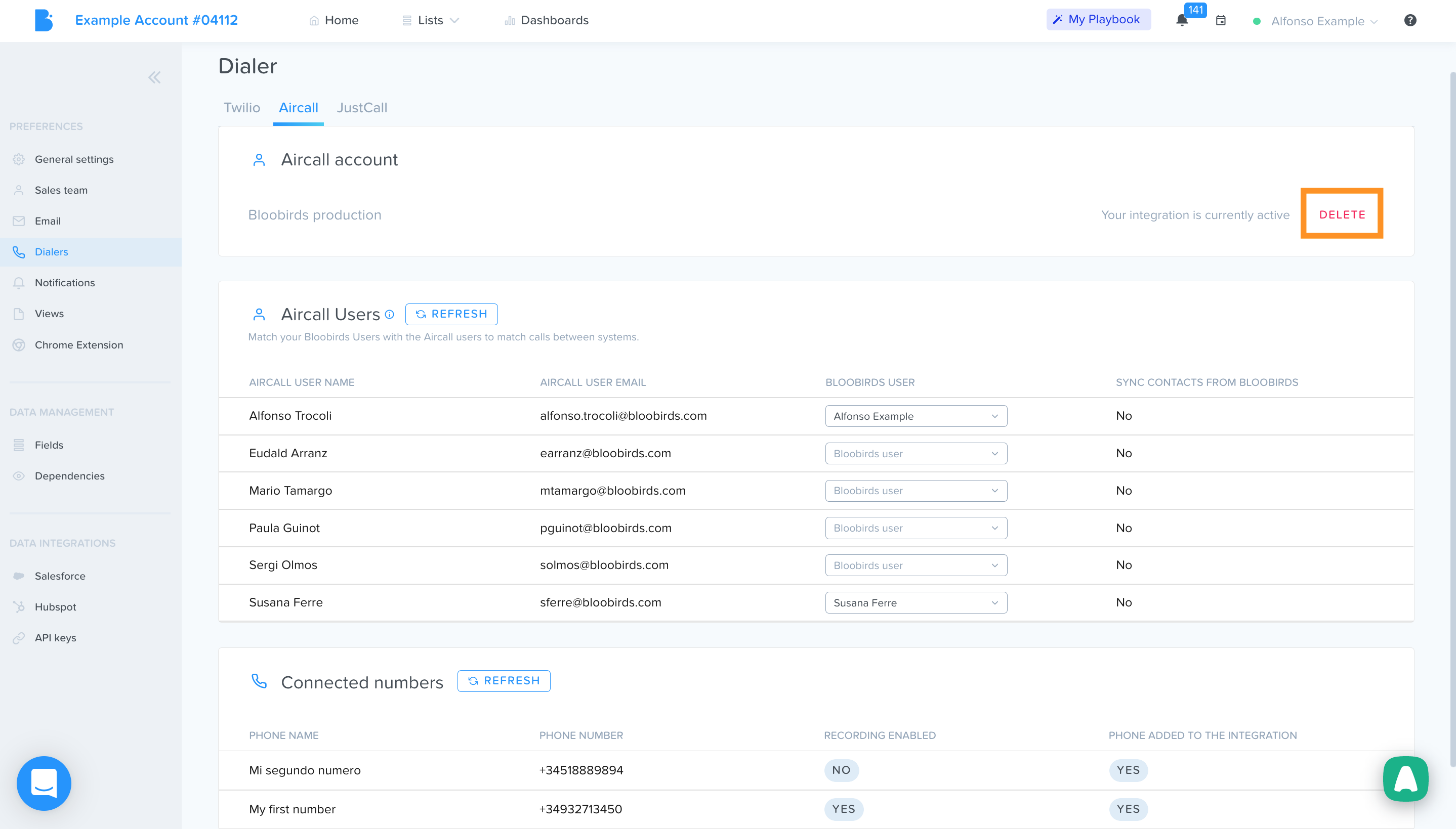The height and width of the screenshot is (829, 1456).
Task: Open the calendar icon in header
Action: pos(1221,21)
